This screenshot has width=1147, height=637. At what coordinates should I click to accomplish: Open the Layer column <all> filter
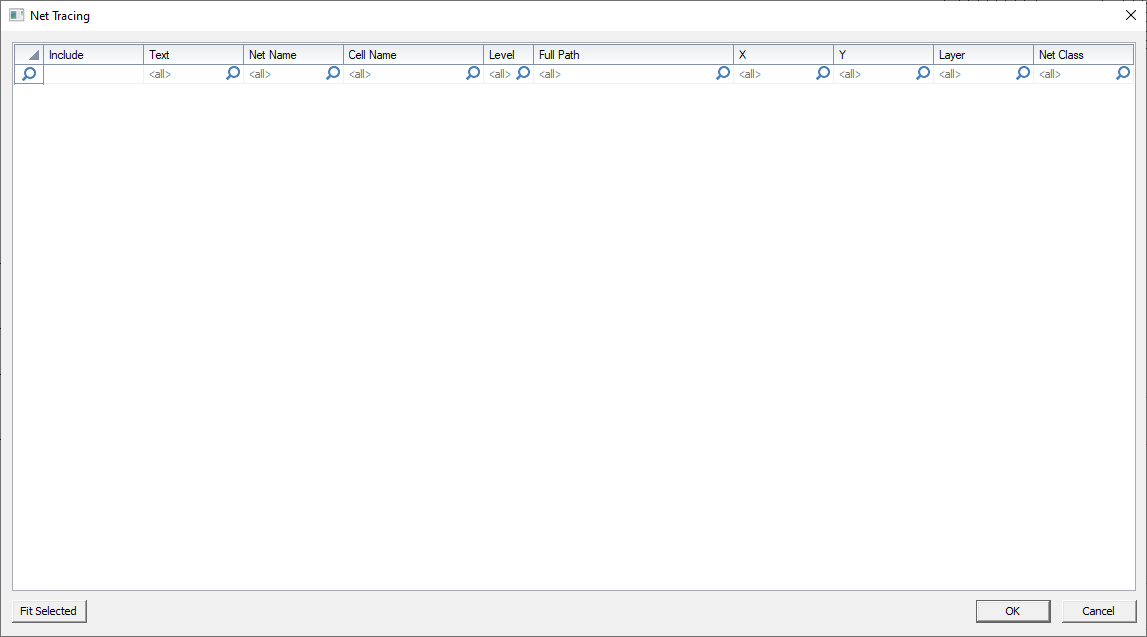(x=948, y=73)
